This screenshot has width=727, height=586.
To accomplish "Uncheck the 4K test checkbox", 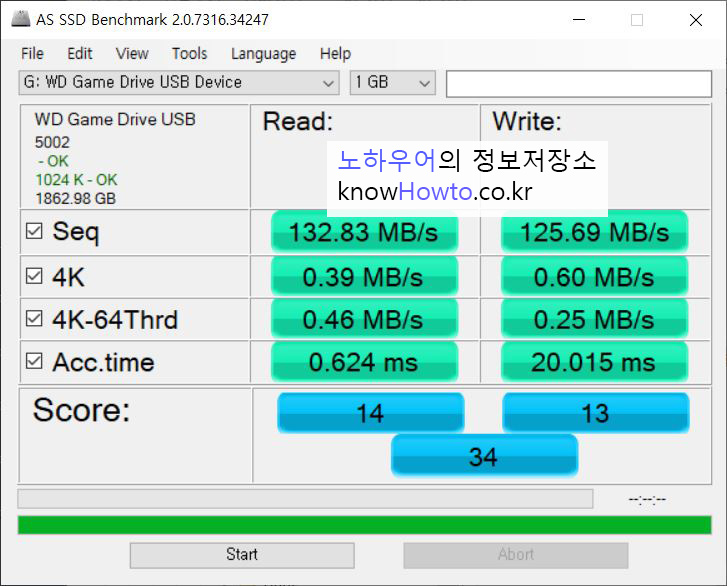I will coord(34,276).
